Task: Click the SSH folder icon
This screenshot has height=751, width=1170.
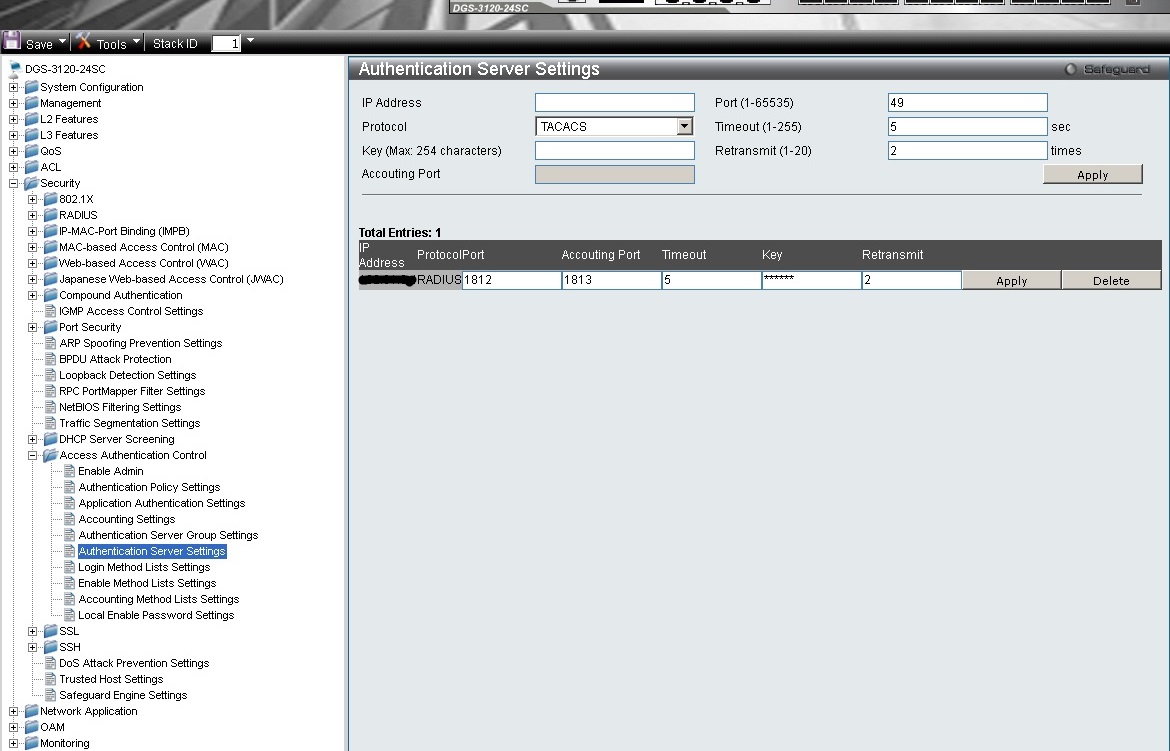Action: (50, 647)
